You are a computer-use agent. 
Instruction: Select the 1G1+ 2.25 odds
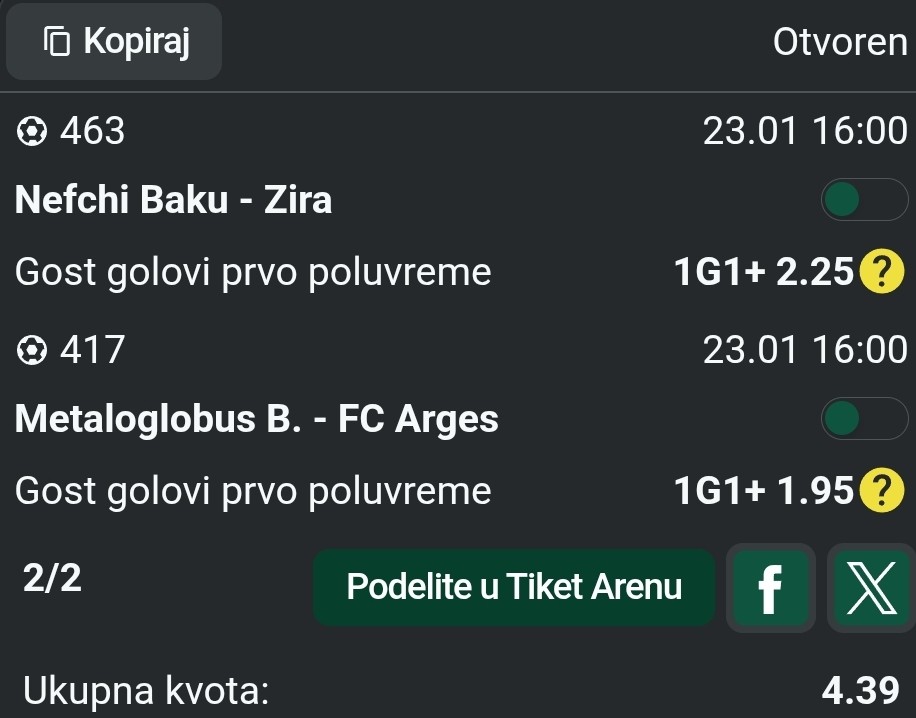[x=765, y=271]
